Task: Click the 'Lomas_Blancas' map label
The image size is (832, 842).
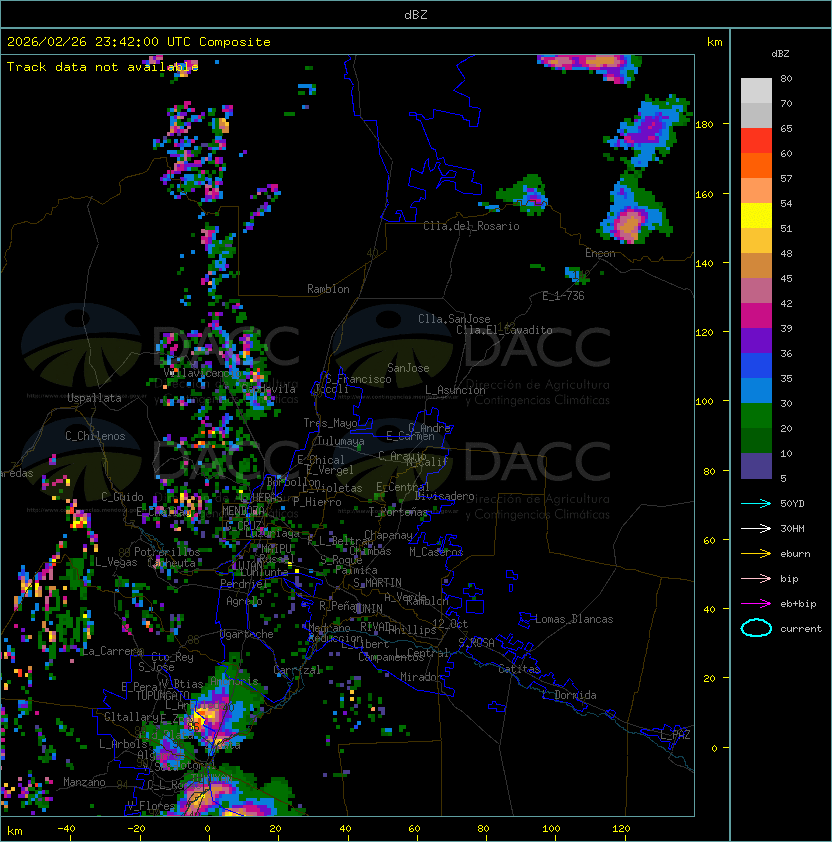Action: [x=574, y=619]
